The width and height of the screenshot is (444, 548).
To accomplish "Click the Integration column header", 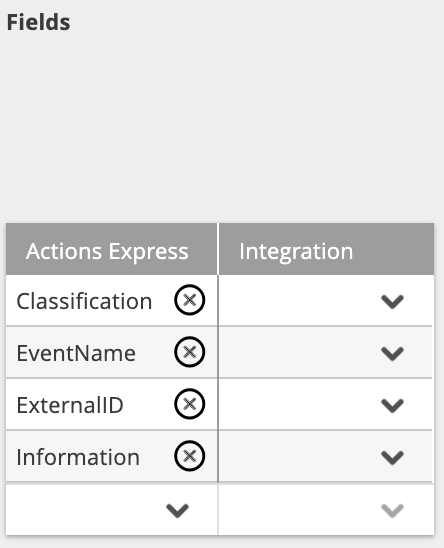I will point(327,249).
